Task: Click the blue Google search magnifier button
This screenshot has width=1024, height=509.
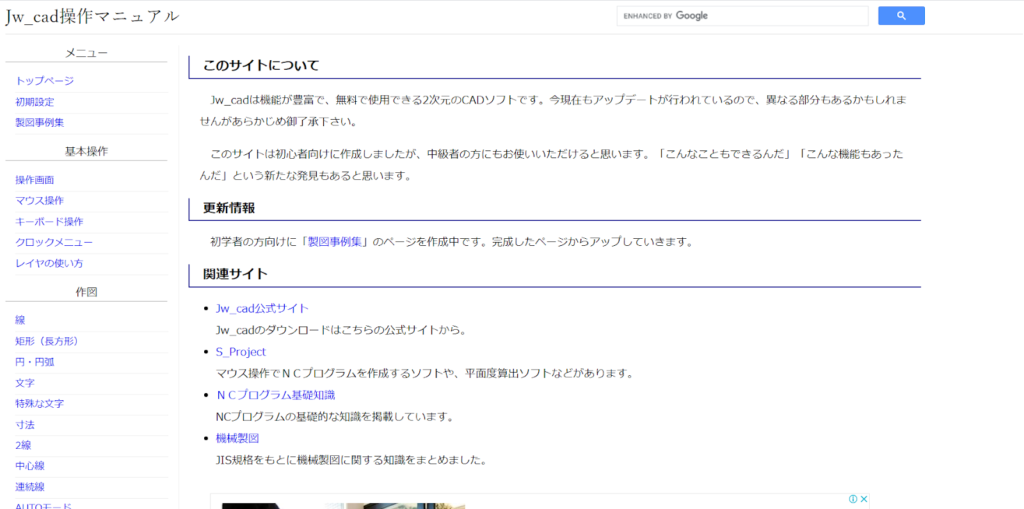Action: tap(901, 16)
